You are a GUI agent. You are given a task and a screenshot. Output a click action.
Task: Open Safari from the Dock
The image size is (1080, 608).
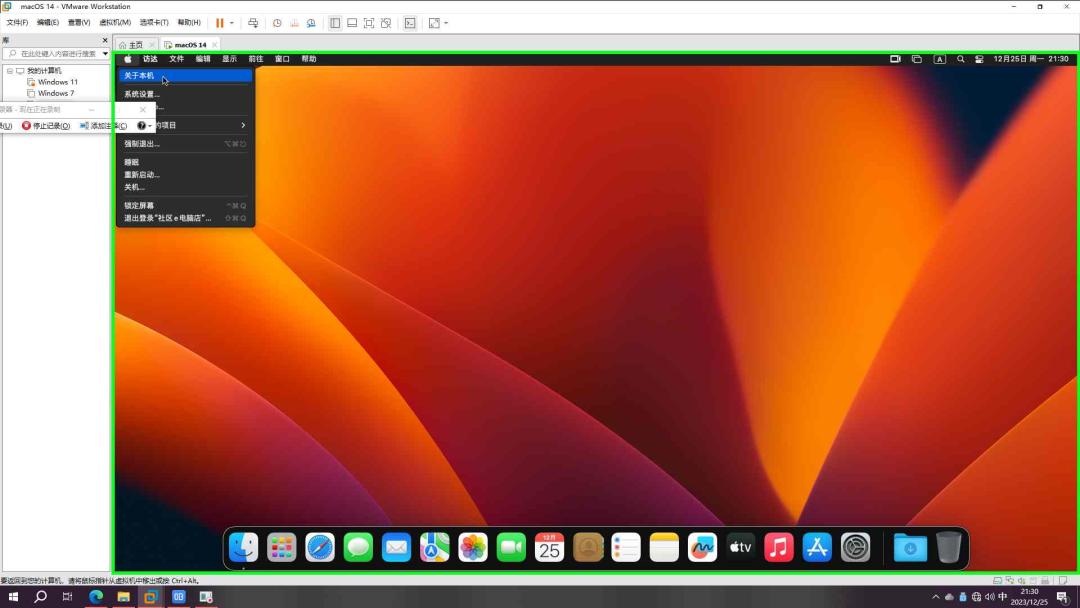(320, 547)
